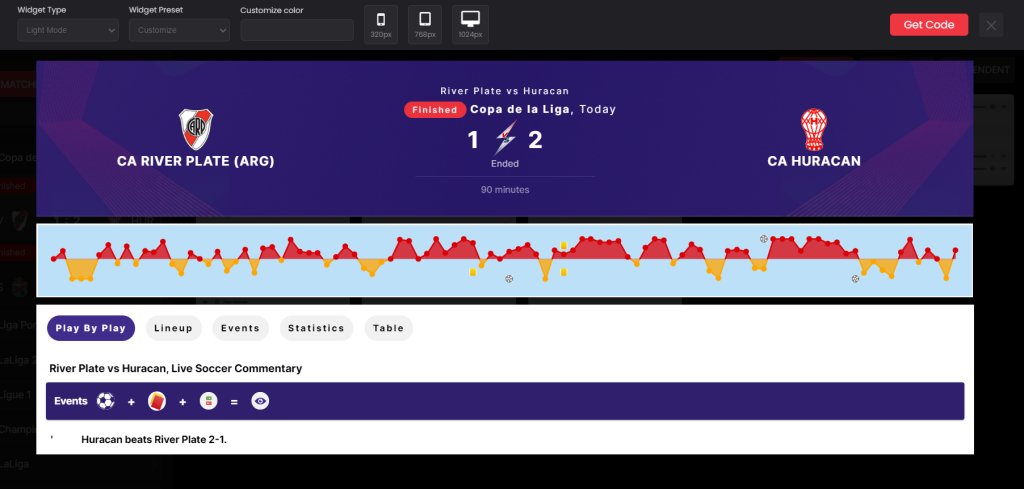This screenshot has width=1024, height=489.
Task: Click the River Plate team crest
Action: [x=195, y=129]
